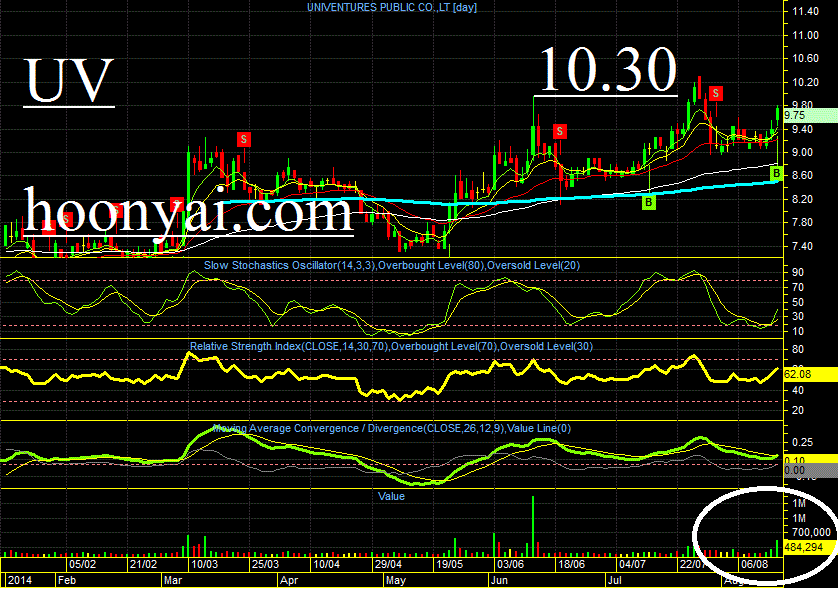
Task: Select the 19/05 date label
Action: pyautogui.click(x=449, y=565)
